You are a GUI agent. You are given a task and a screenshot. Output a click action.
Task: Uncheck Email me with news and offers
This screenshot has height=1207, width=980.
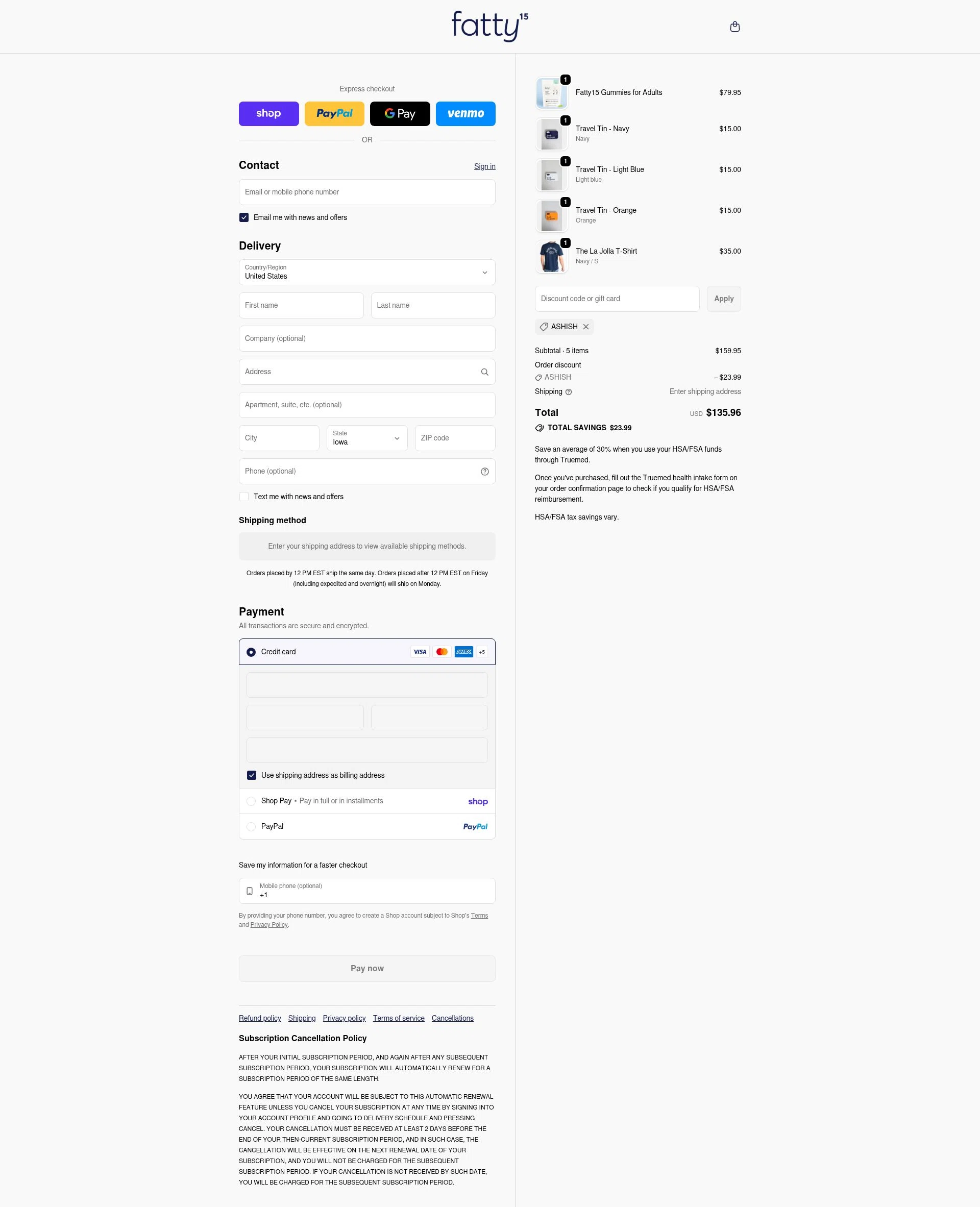244,217
